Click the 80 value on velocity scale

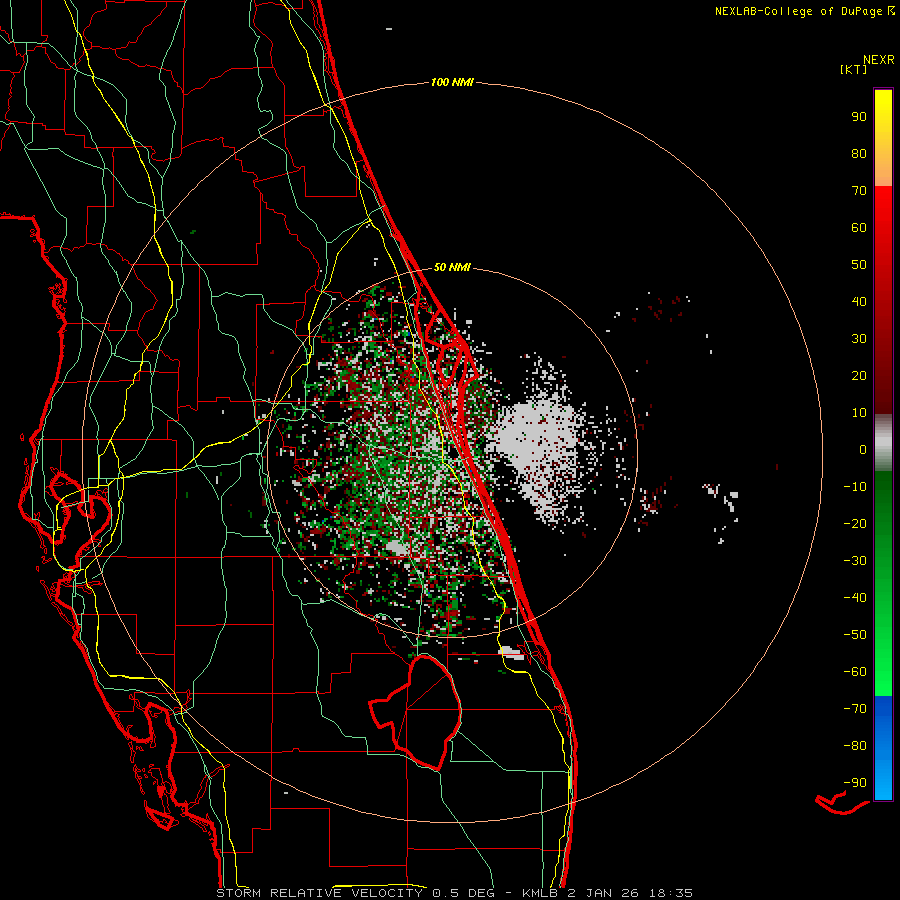859,153
